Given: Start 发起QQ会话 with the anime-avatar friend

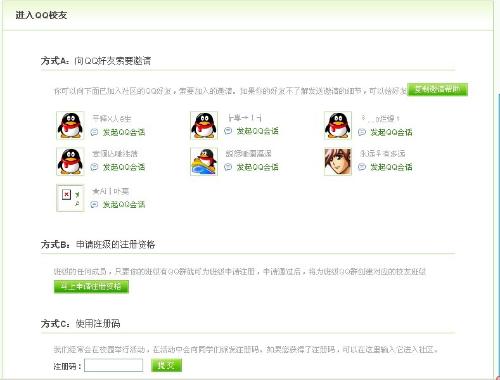Looking at the screenshot, I should click(391, 167).
